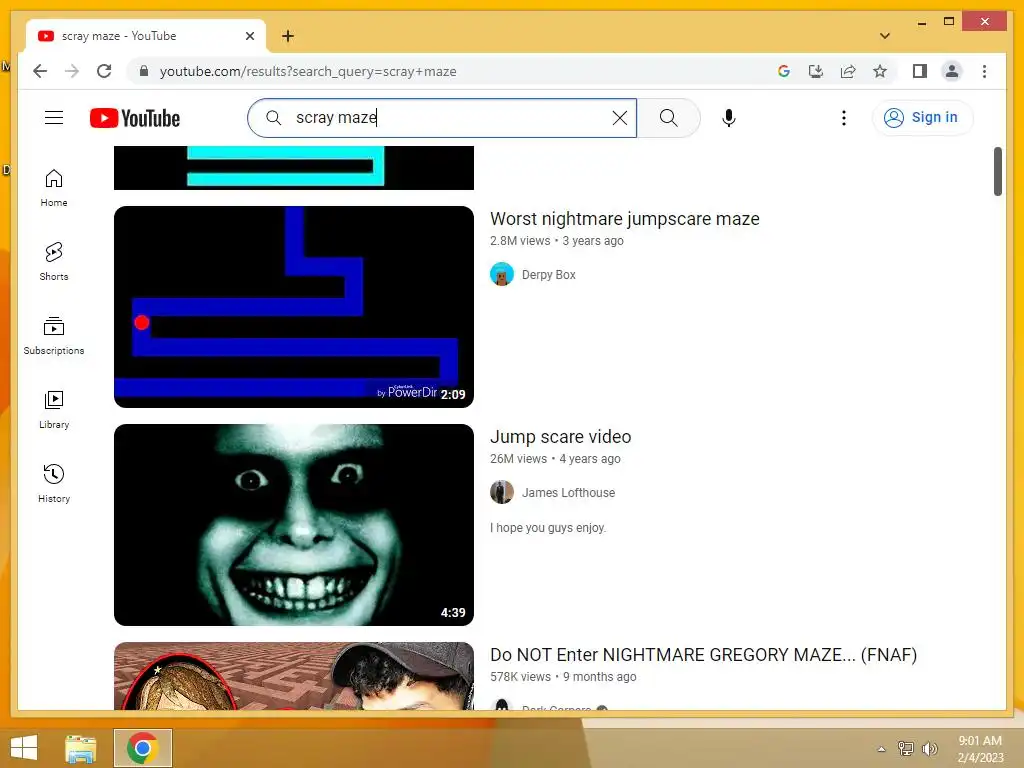Image resolution: width=1024 pixels, height=768 pixels.
Task: Open Home in the sidebar
Action: (54, 188)
